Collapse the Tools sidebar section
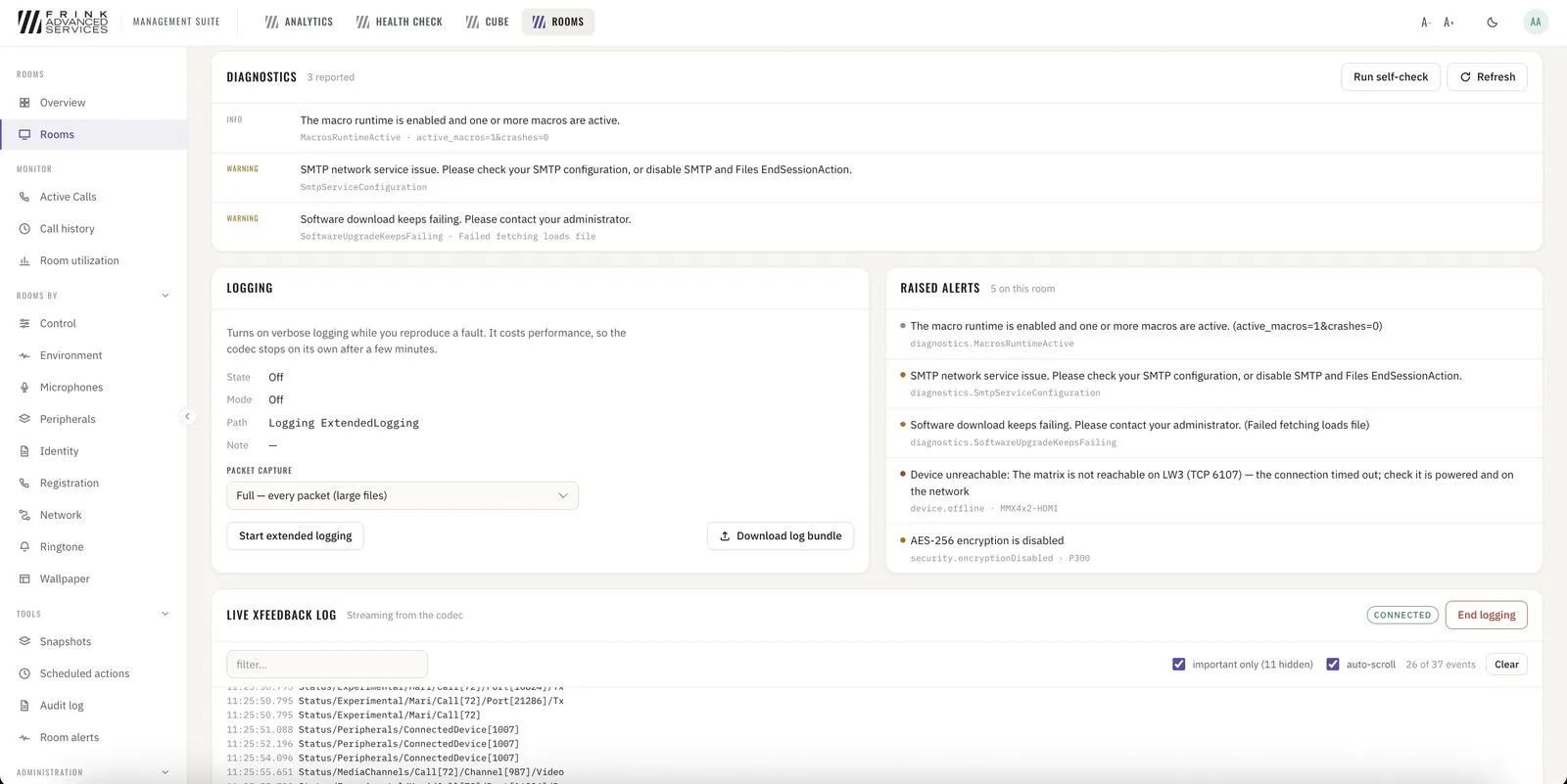 tap(165, 615)
